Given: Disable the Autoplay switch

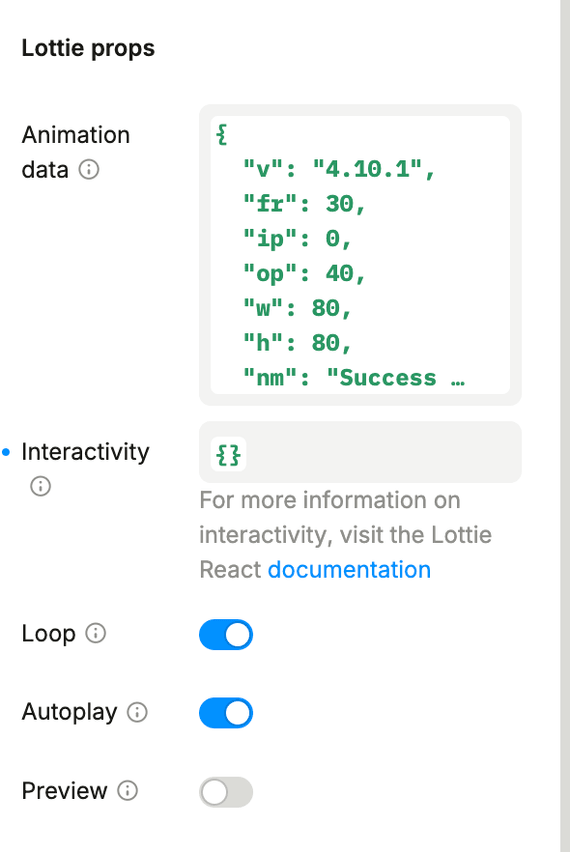Looking at the screenshot, I should (226, 713).
